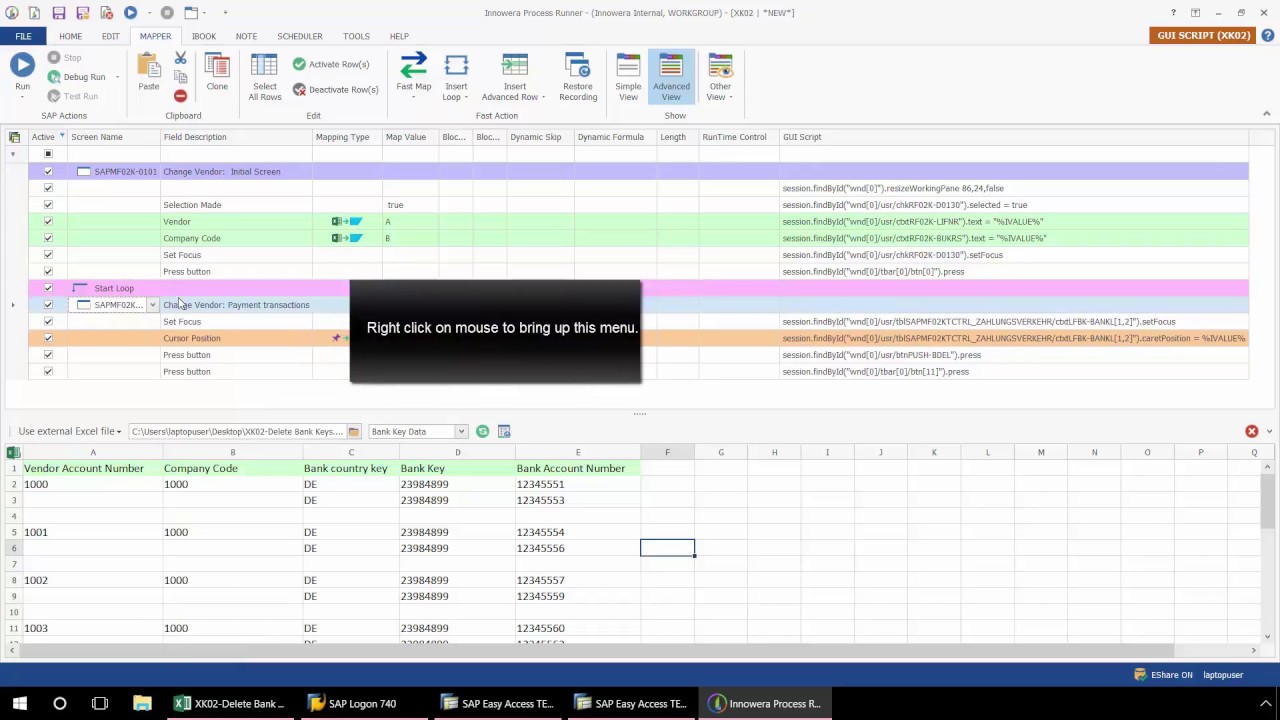
Task: Click the column grid icon in mapper header
Action: point(14,137)
